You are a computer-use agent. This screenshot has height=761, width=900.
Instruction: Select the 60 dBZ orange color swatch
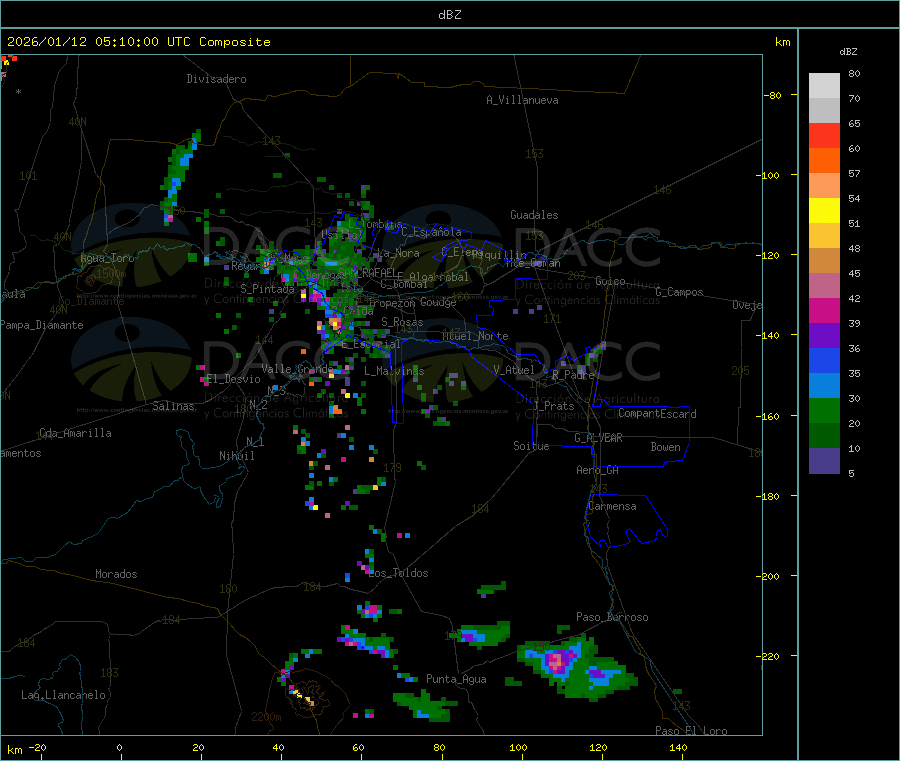tap(824, 161)
